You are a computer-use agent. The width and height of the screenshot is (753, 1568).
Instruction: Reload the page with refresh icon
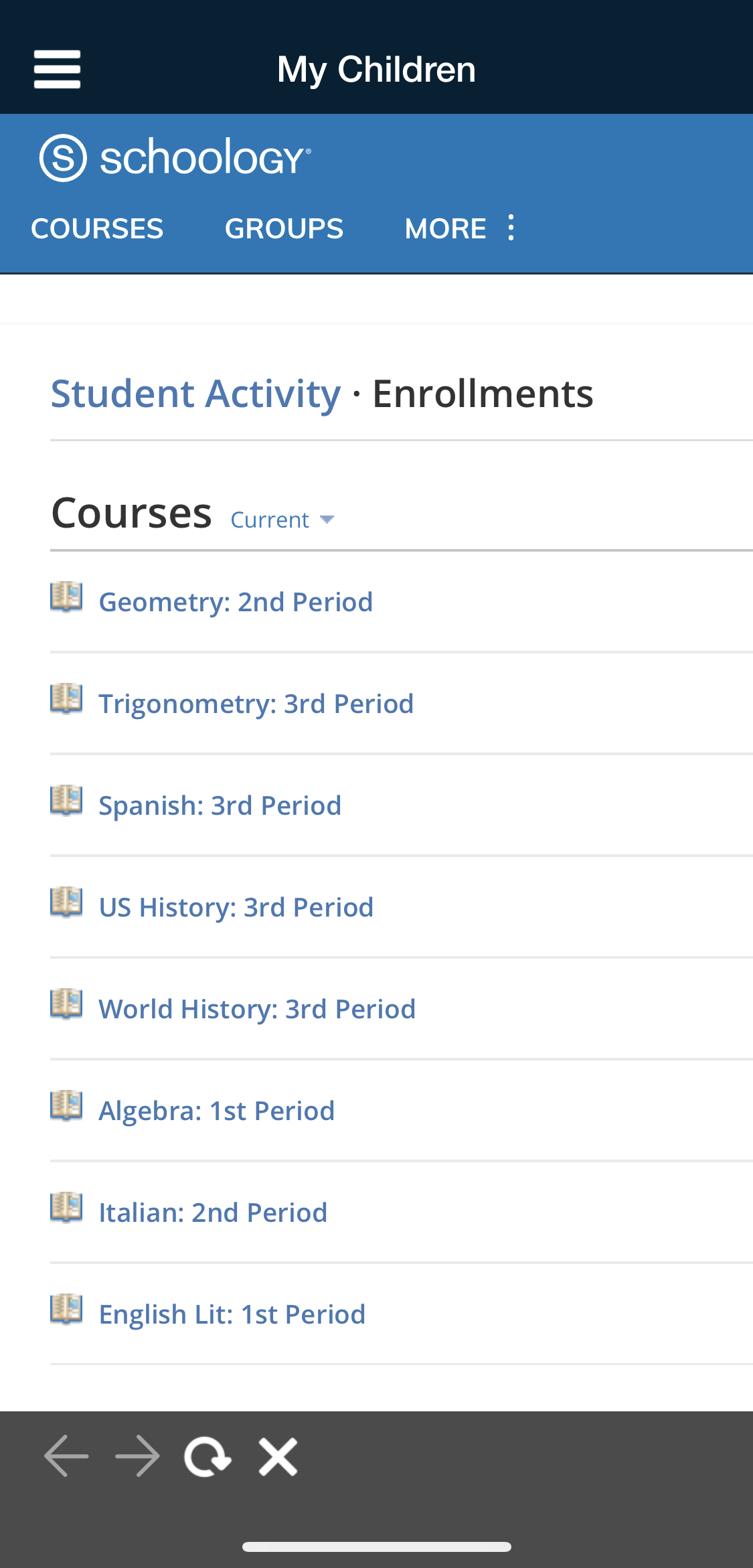click(x=207, y=1456)
